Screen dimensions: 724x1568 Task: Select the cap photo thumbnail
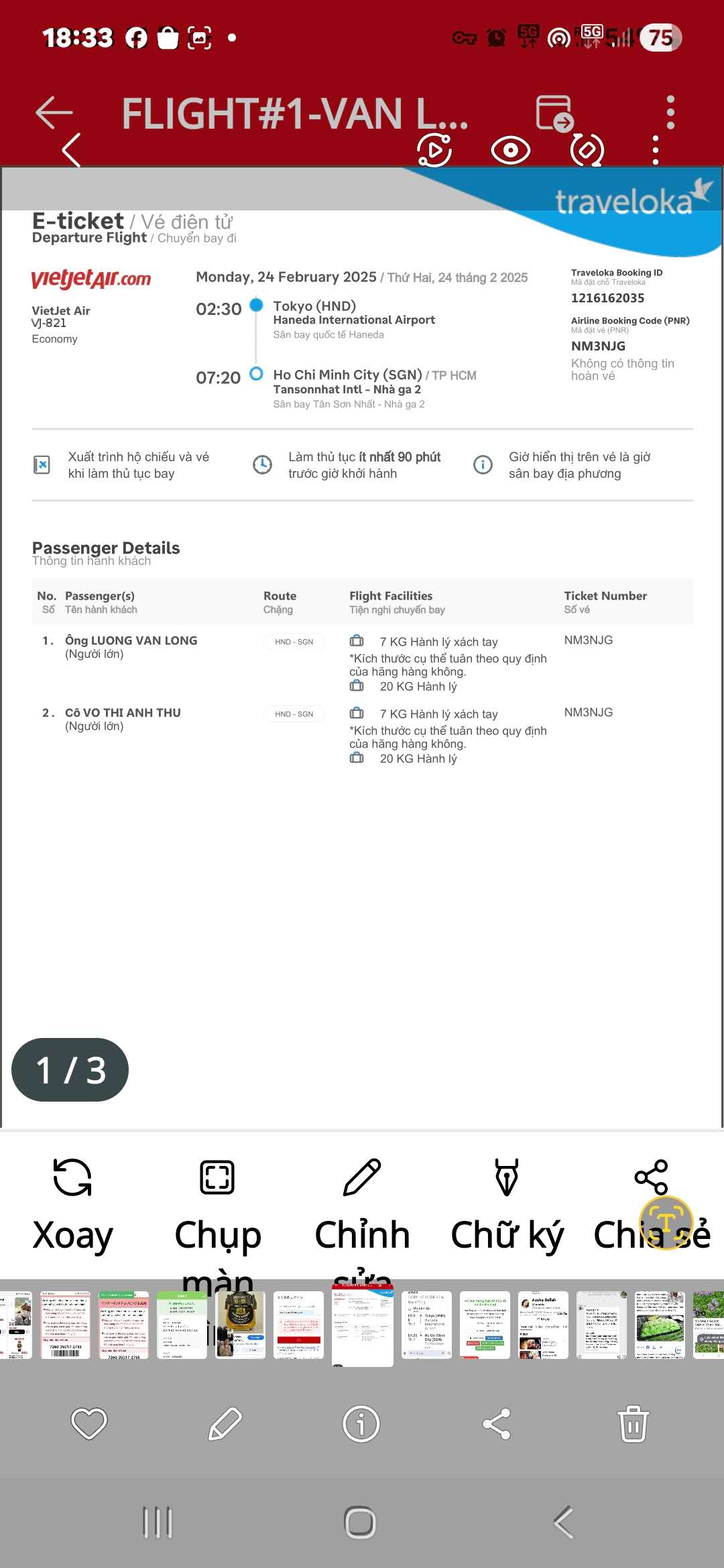tap(241, 1325)
